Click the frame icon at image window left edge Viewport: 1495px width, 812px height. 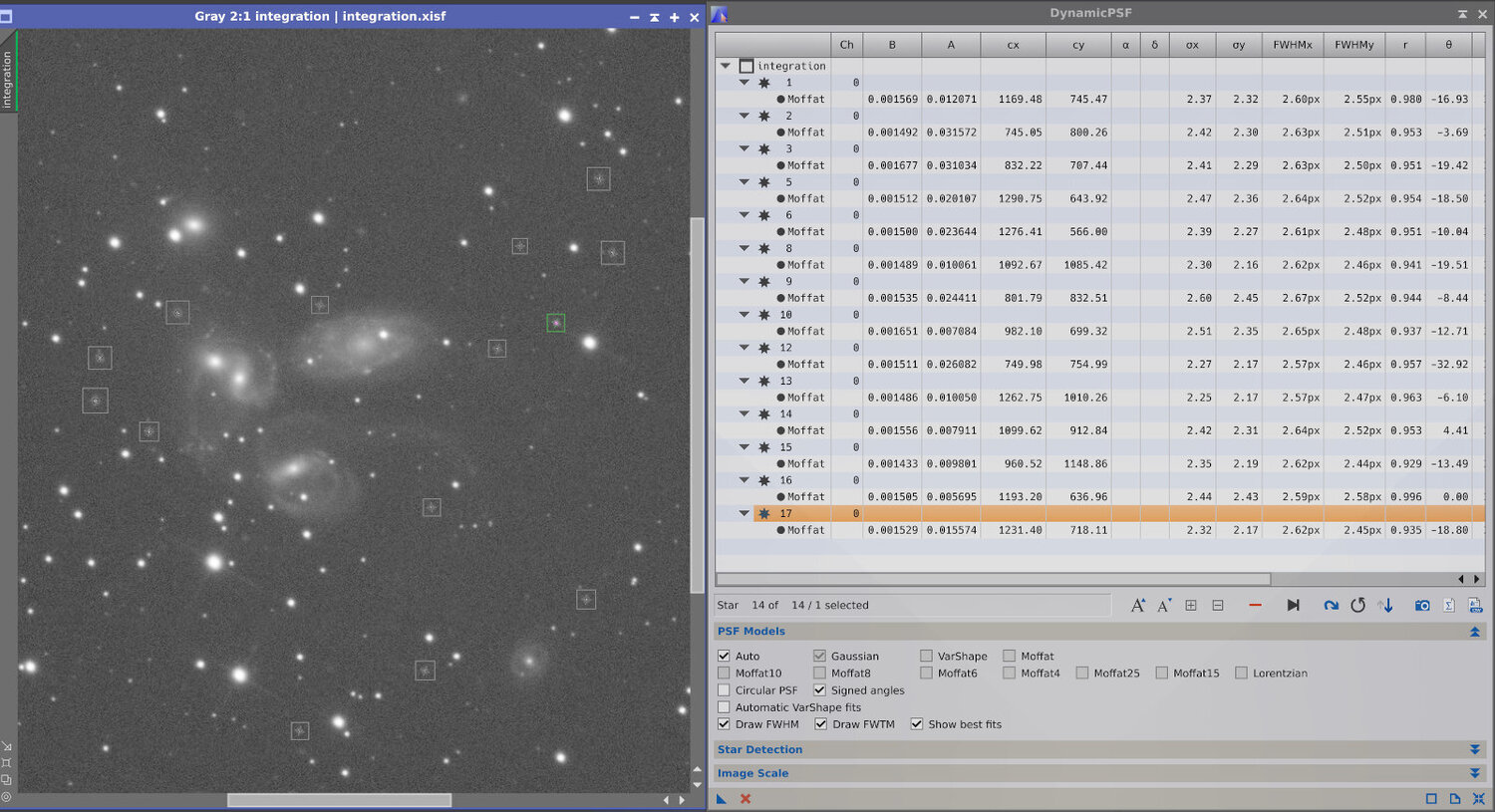pyautogui.click(x=6, y=763)
